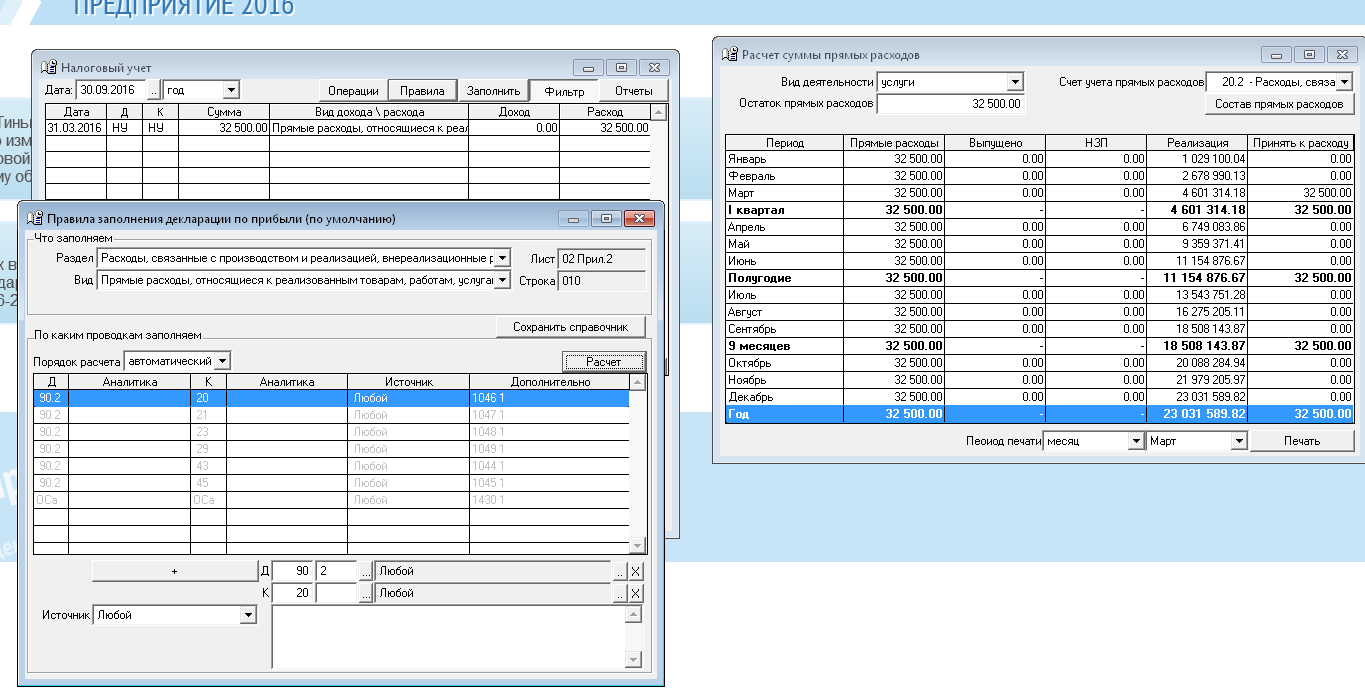Click Сохранить справочник
1365x692 pixels.
pos(571,327)
